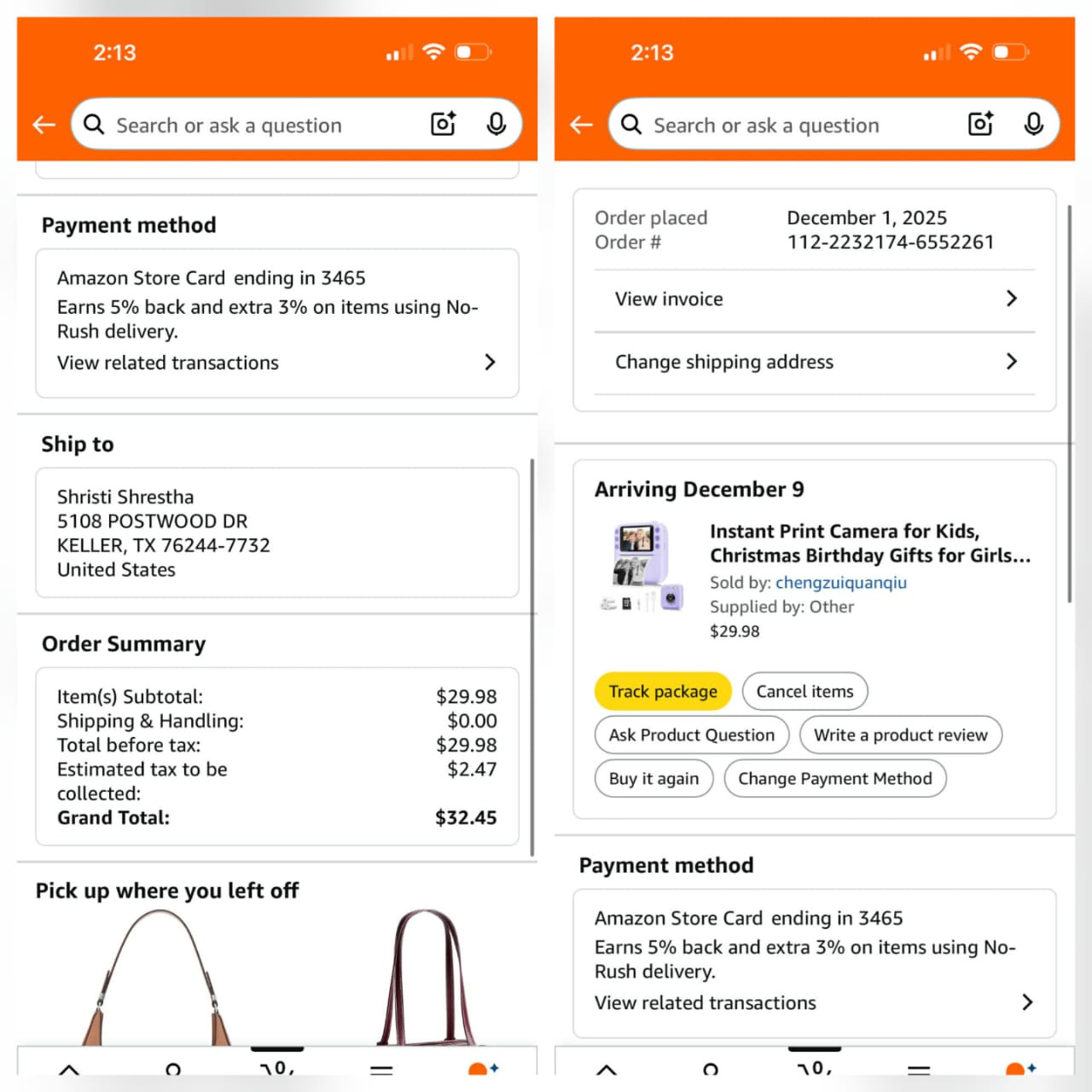This screenshot has height=1092, width=1092.
Task: Open seller link chengzuiquanqiu
Action: tap(840, 583)
